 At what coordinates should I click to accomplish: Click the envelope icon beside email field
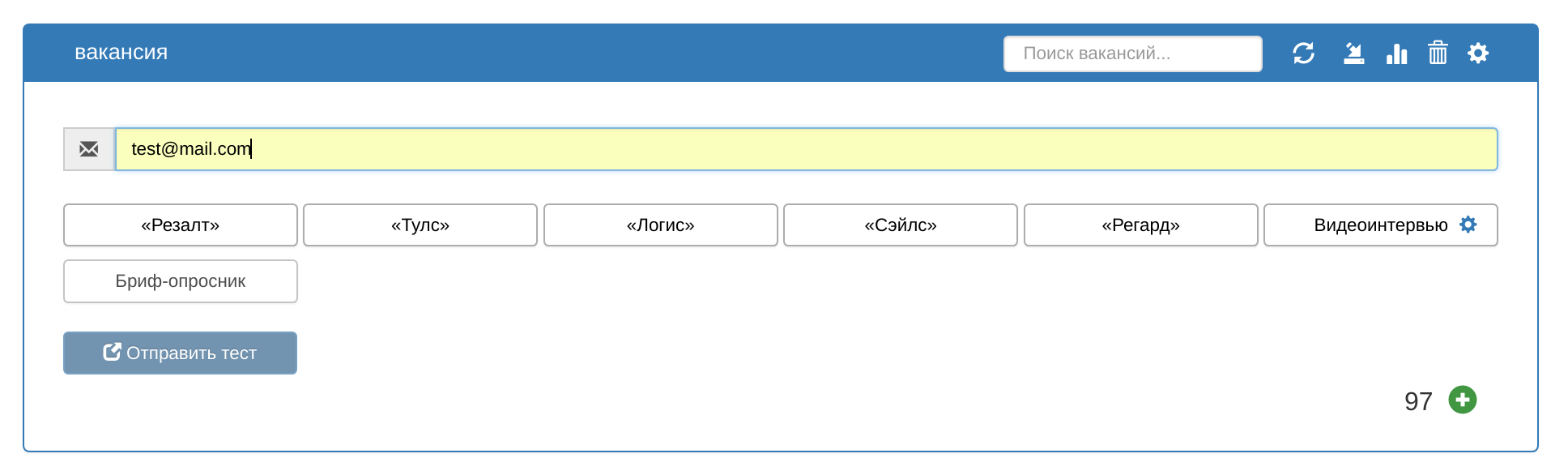pyautogui.click(x=89, y=149)
